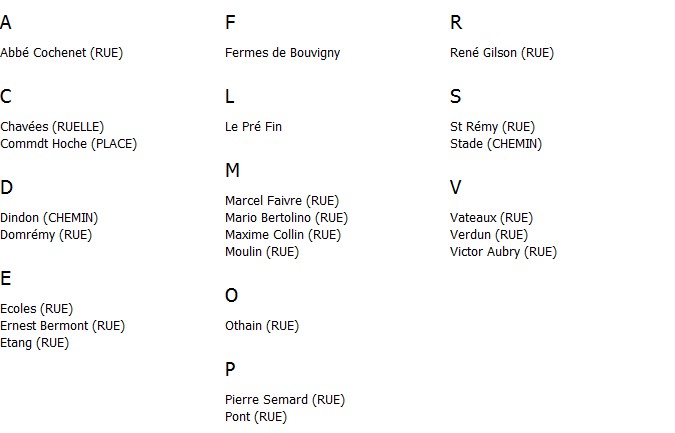Select René Gilson (RUE)

[502, 53]
